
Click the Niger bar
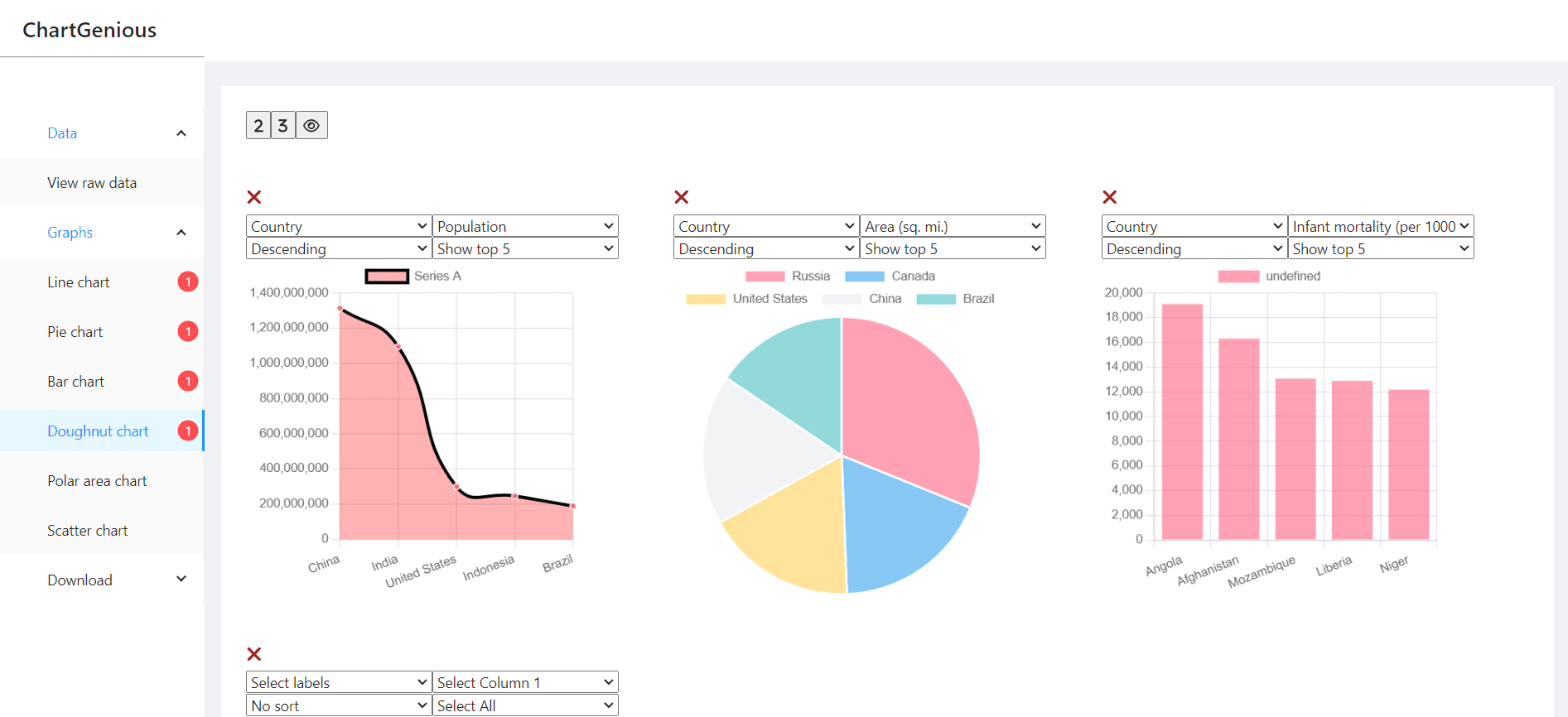(x=1409, y=465)
